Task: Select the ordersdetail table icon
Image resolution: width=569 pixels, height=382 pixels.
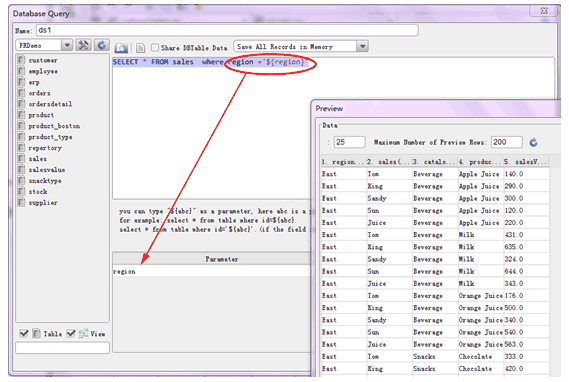Action: click(x=21, y=104)
